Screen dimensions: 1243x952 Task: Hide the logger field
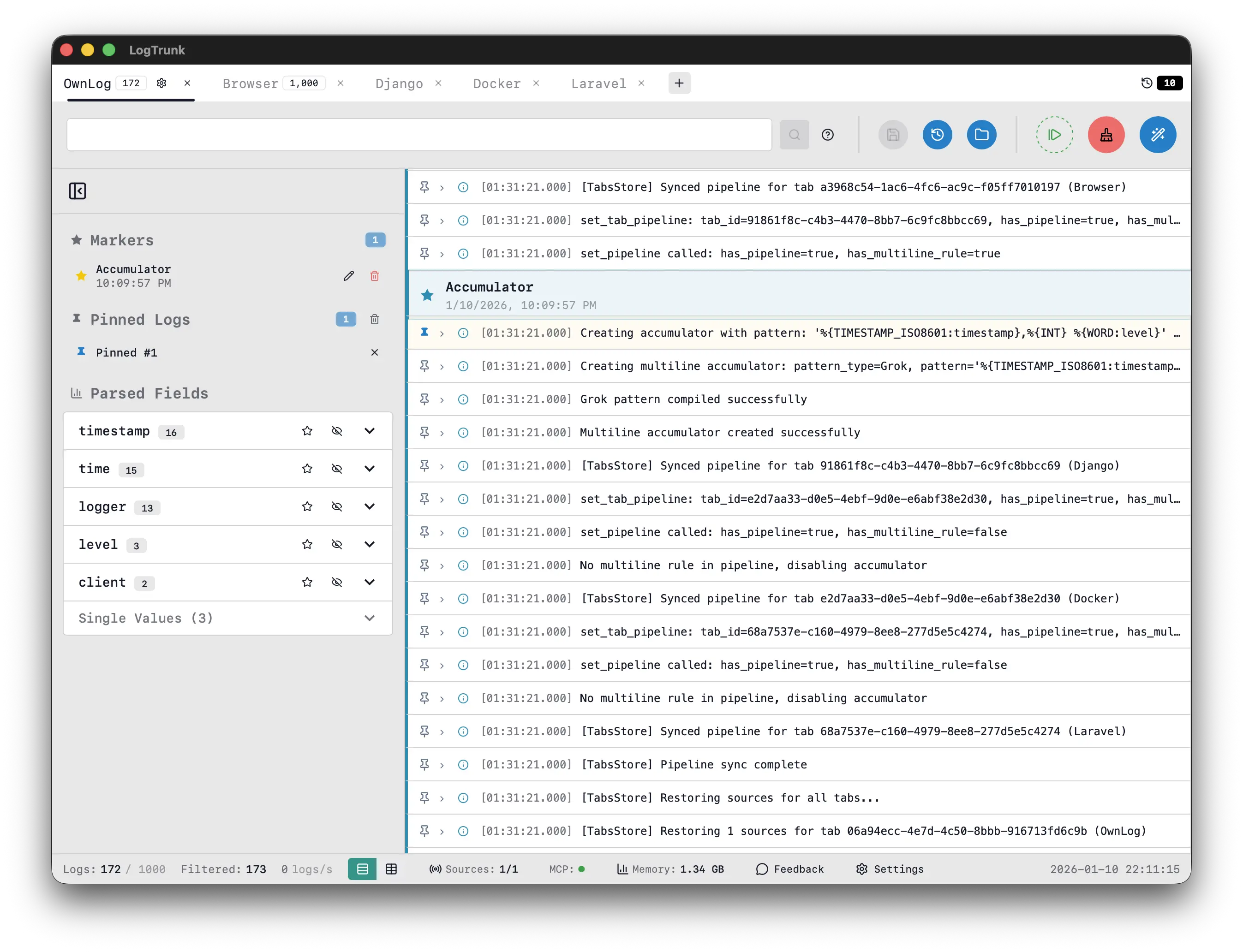tap(337, 506)
